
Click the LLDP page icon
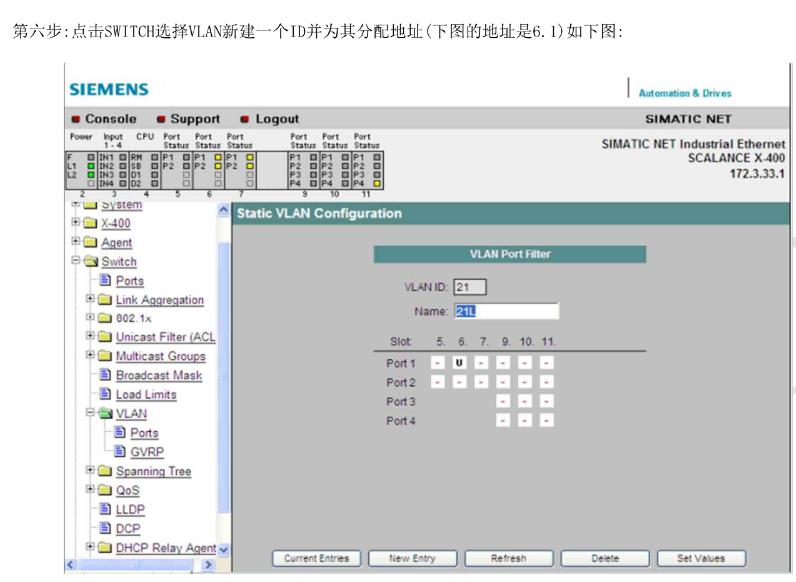click(x=105, y=509)
